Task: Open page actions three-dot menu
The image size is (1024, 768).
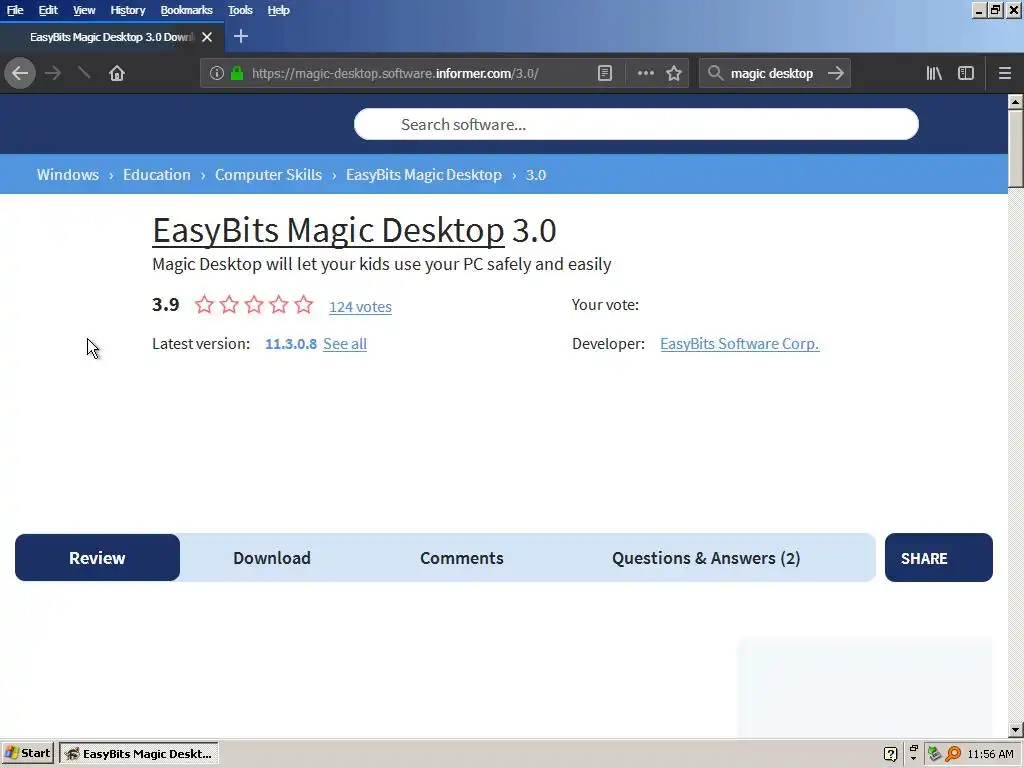Action: coord(645,73)
